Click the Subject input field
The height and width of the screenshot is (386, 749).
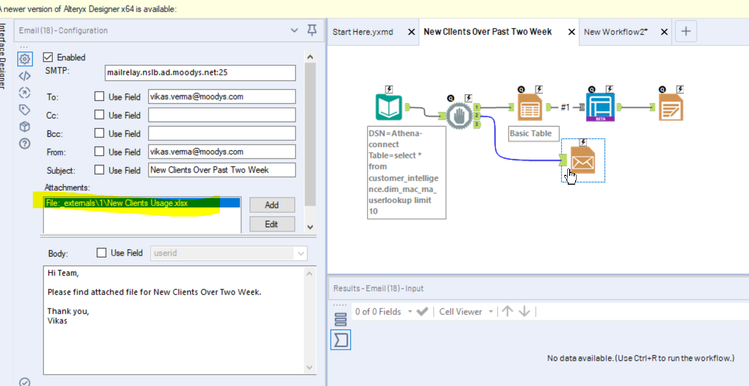[x=222, y=170]
